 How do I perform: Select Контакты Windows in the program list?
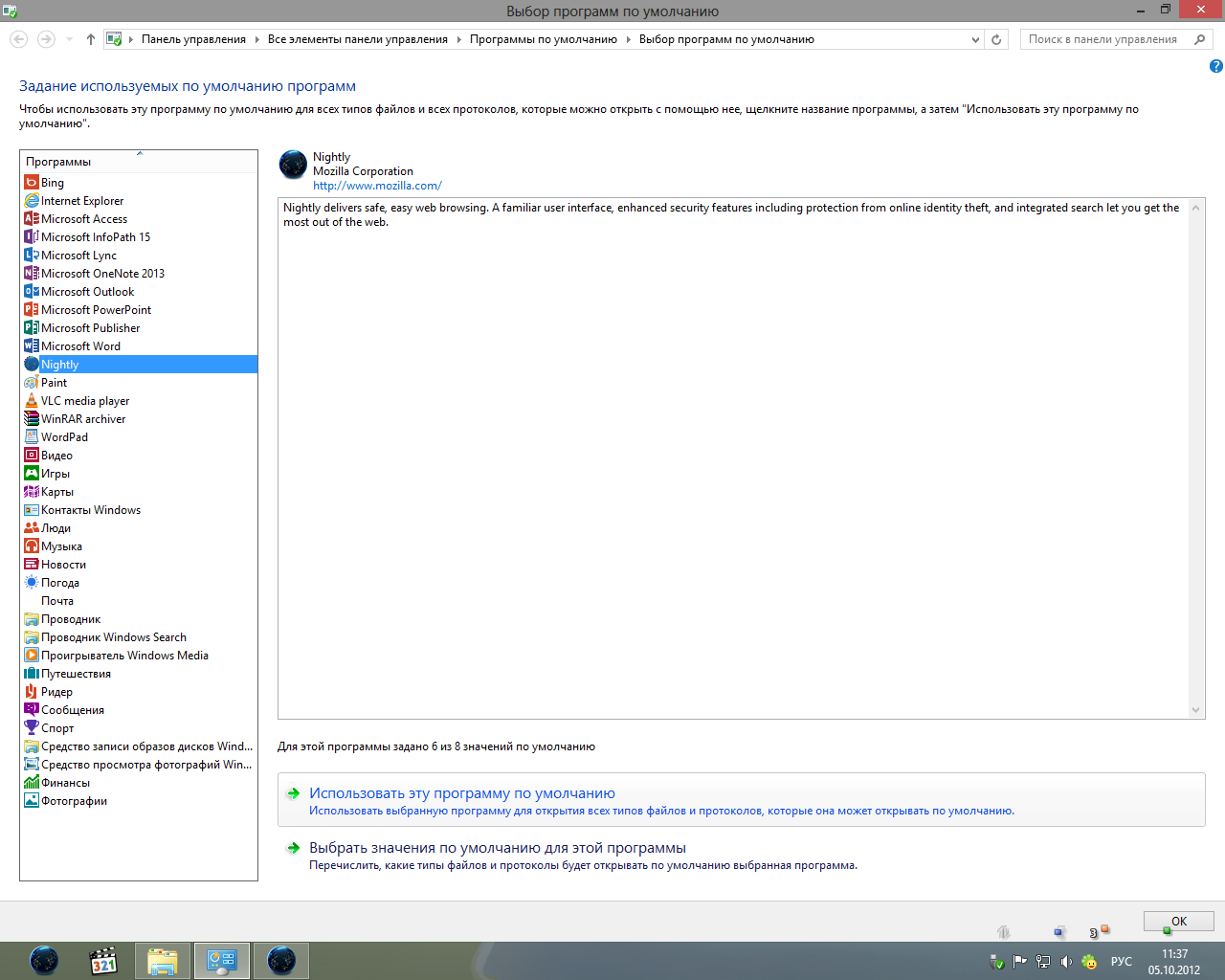[91, 510]
